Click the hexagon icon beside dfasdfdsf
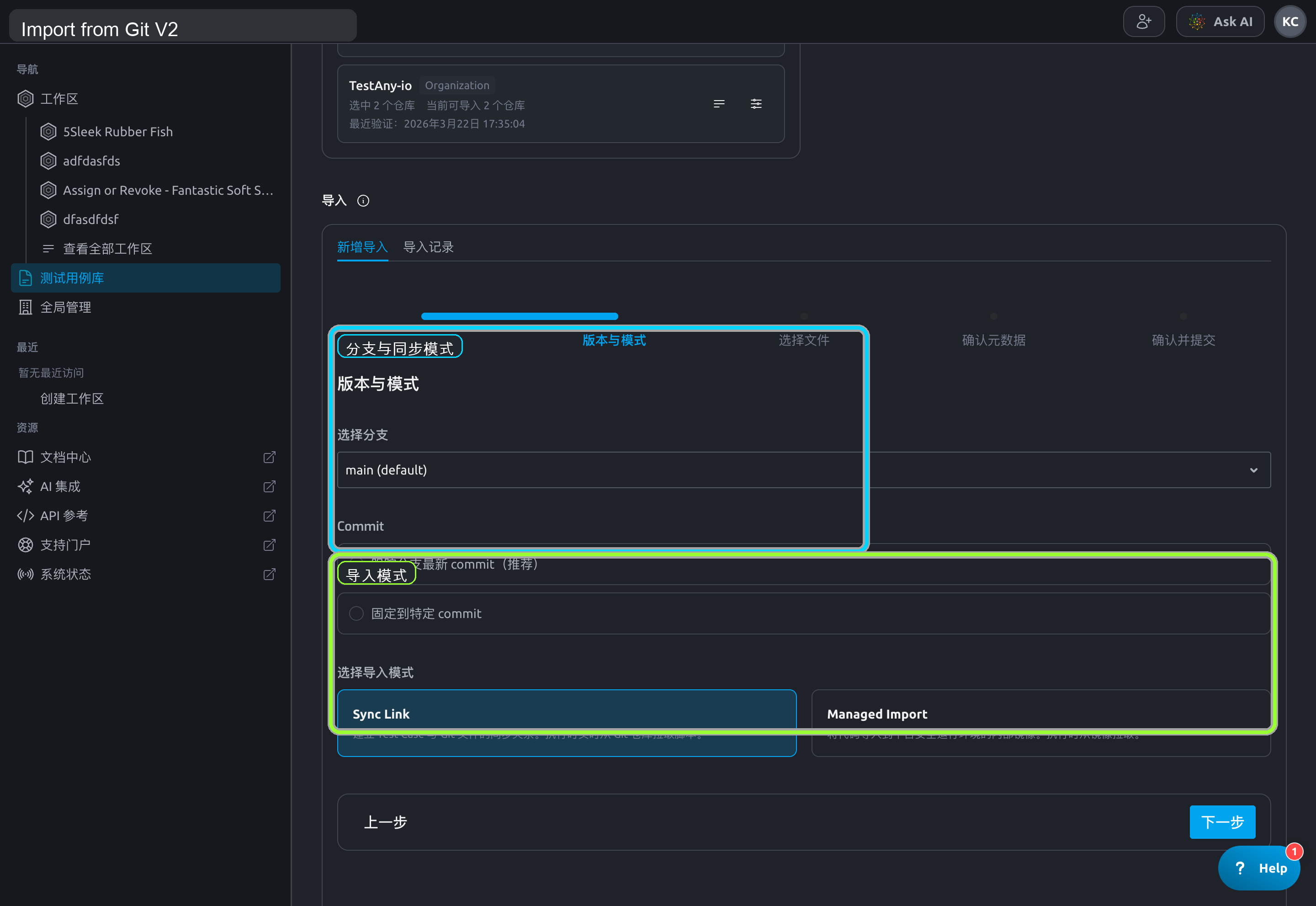1316x906 pixels. 48,219
